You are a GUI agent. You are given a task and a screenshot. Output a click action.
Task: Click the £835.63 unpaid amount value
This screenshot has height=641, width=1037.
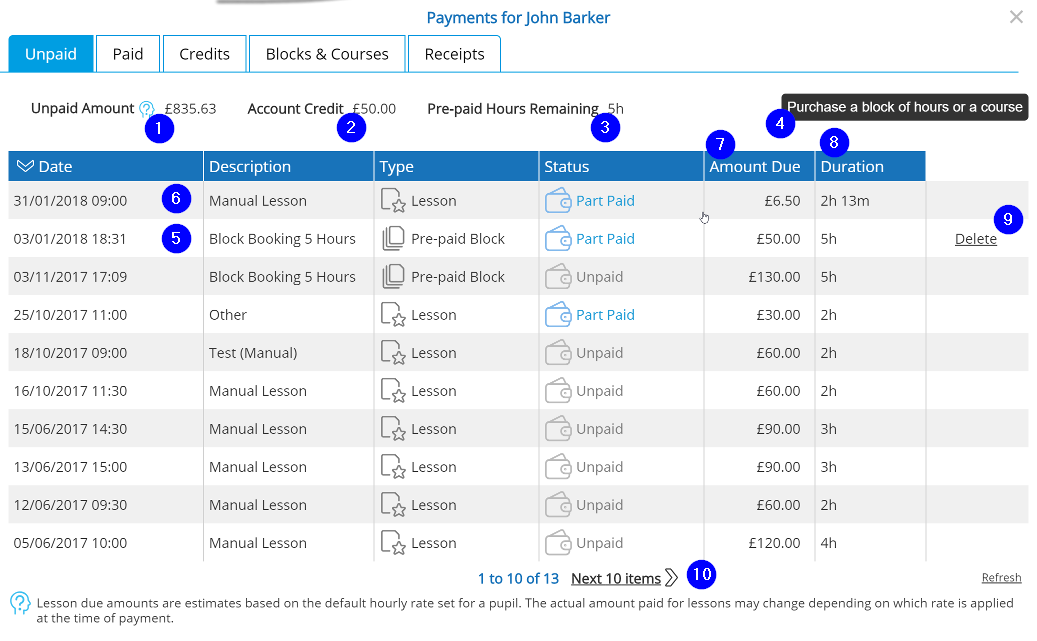(190, 108)
